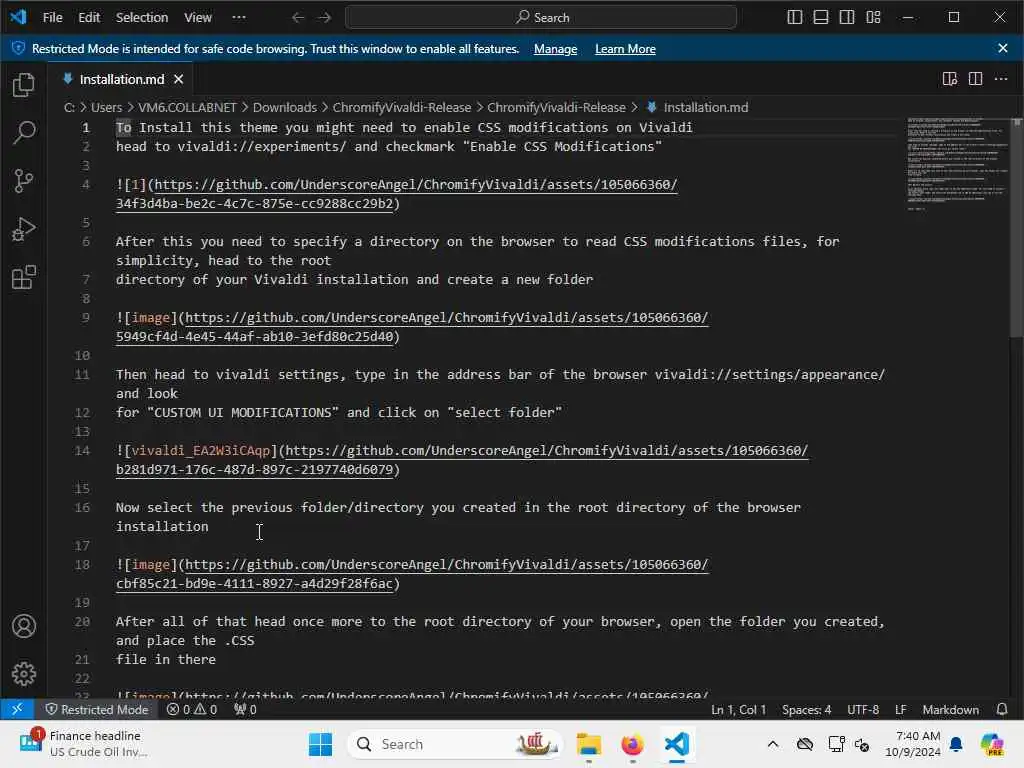This screenshot has height=768, width=1024.
Task: Split the editor right
Action: 975,79
